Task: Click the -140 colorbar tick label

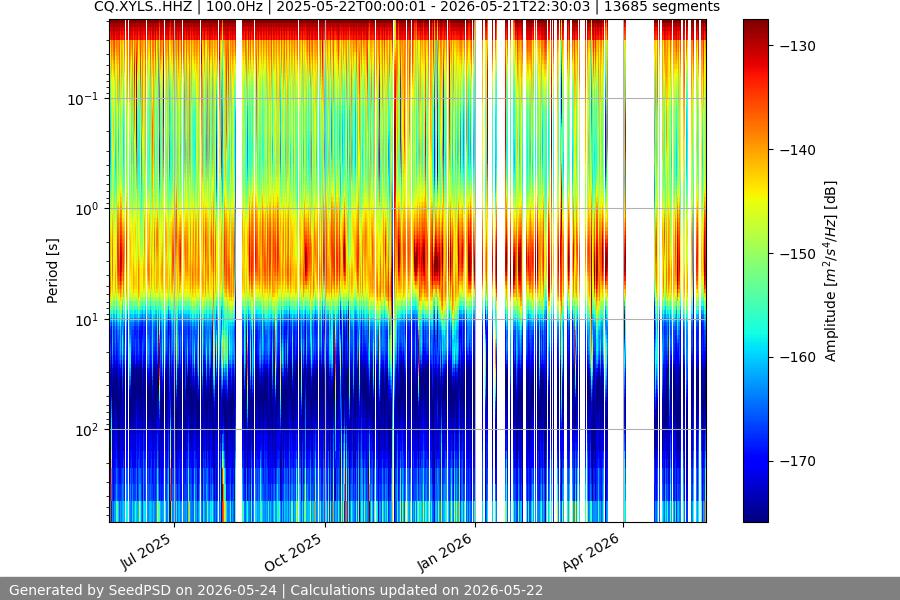Action: [x=798, y=150]
